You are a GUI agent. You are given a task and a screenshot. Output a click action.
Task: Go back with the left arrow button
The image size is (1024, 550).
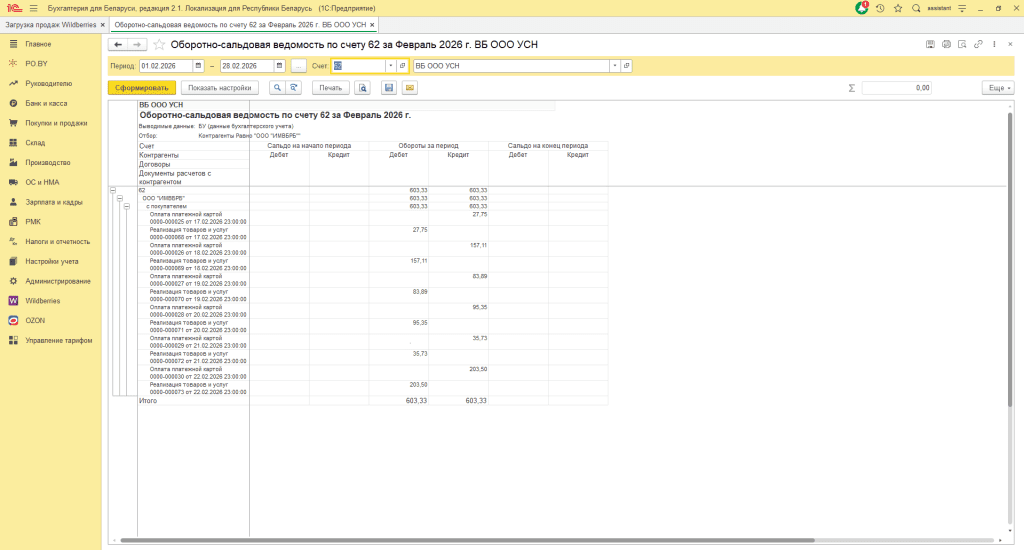[x=118, y=45]
